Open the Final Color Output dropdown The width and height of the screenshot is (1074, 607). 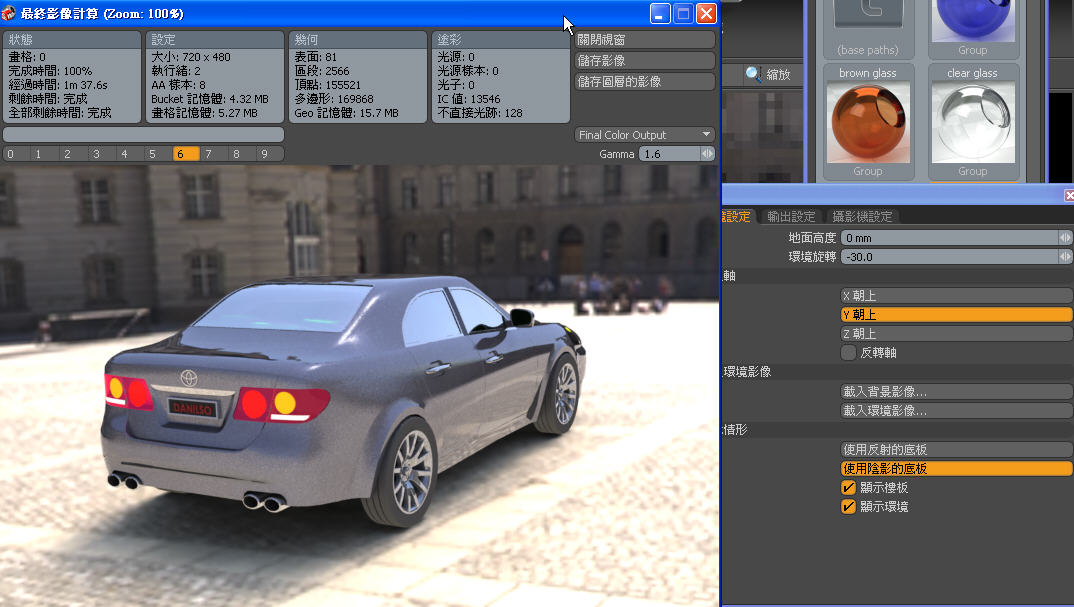point(645,135)
